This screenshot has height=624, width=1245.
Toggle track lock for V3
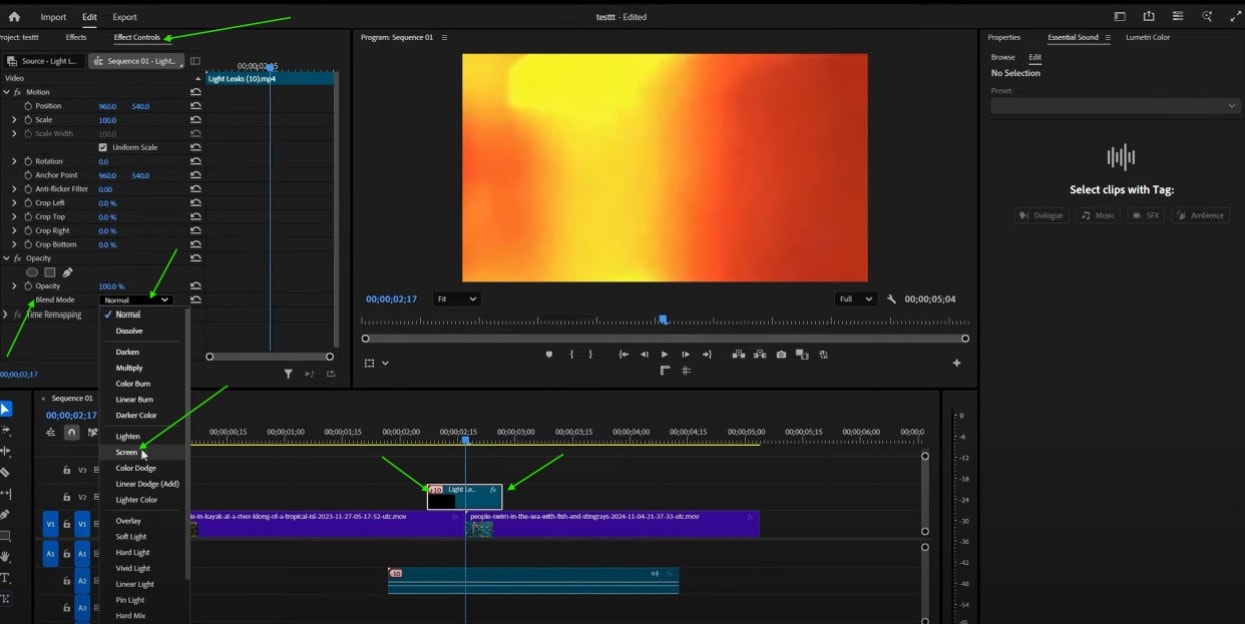click(66, 470)
